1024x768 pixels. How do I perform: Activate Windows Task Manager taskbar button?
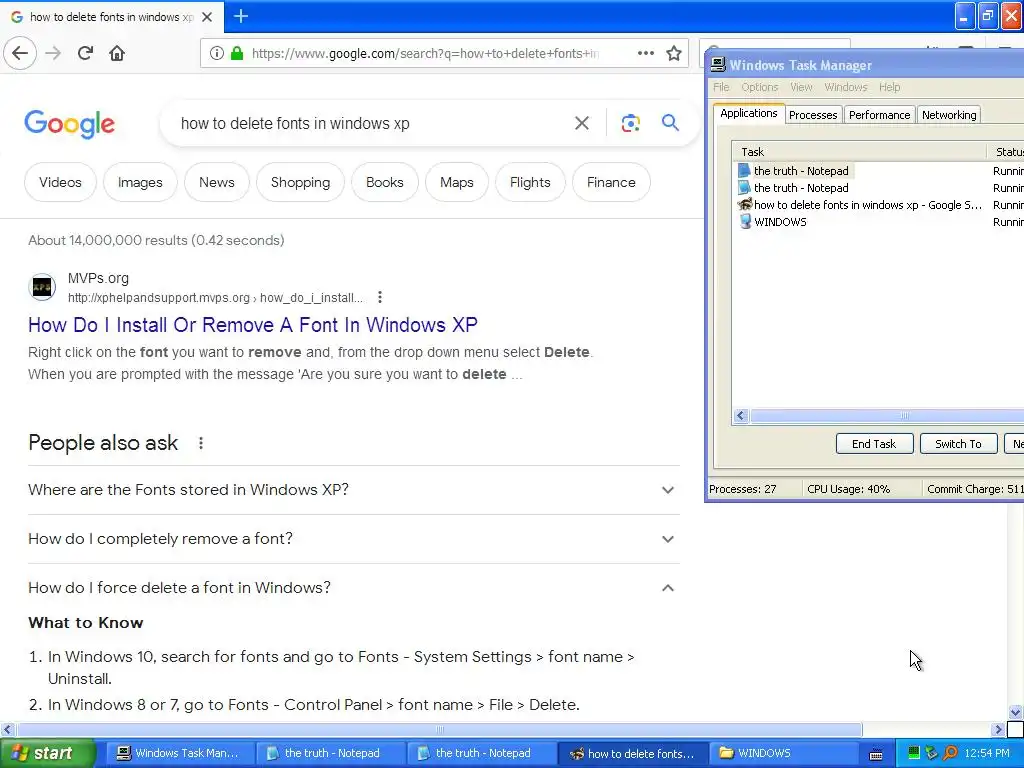click(178, 754)
